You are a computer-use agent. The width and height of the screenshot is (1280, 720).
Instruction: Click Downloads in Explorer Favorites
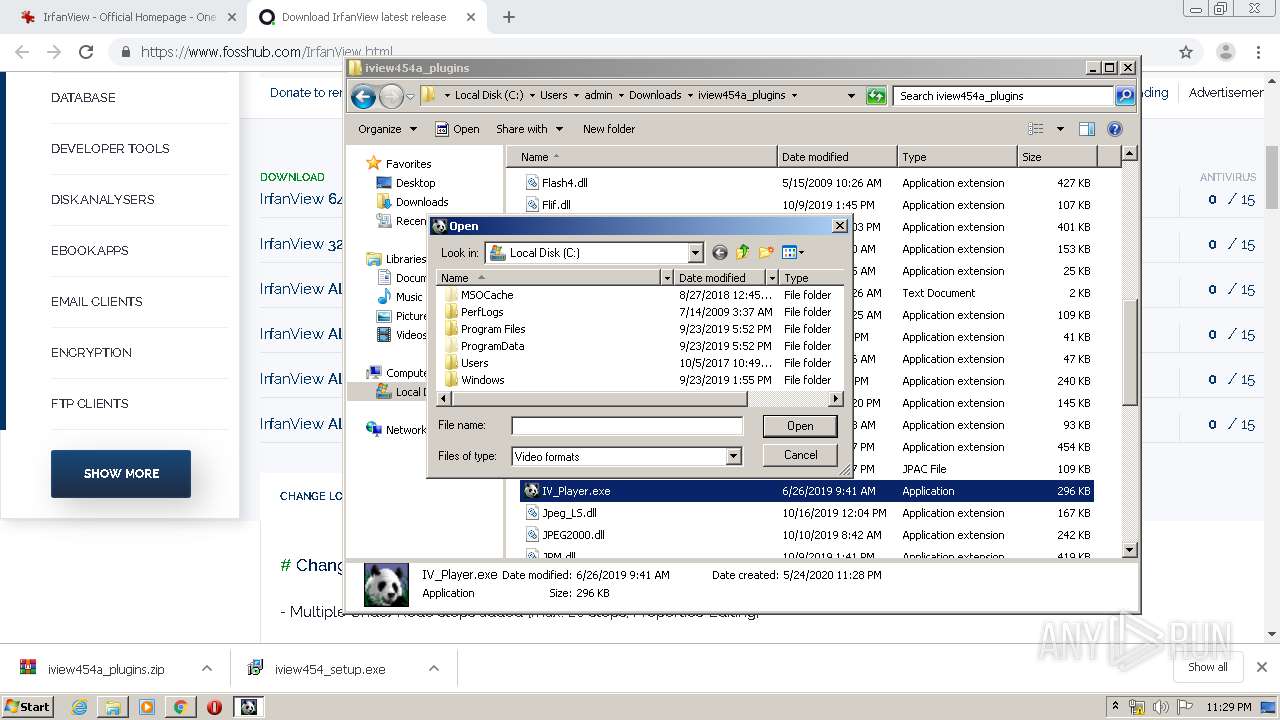click(x=413, y=202)
